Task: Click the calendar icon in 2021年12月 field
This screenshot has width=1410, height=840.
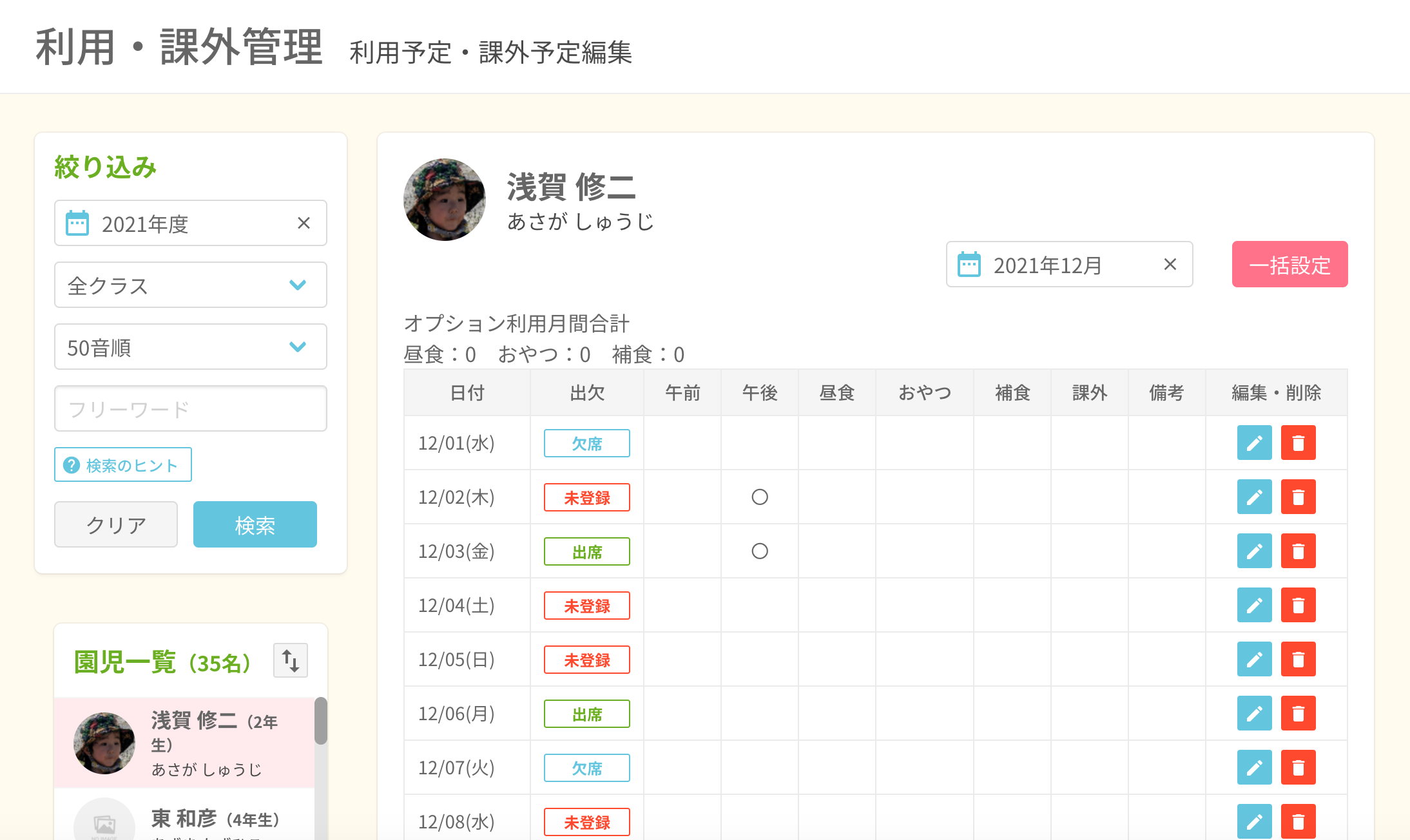Action: (969, 265)
